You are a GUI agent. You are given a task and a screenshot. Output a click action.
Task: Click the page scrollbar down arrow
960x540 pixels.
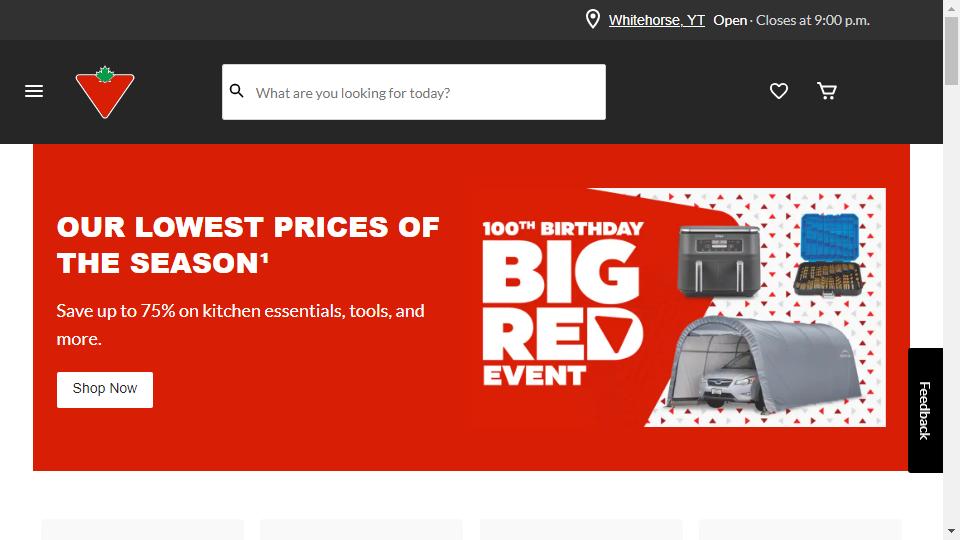951,531
